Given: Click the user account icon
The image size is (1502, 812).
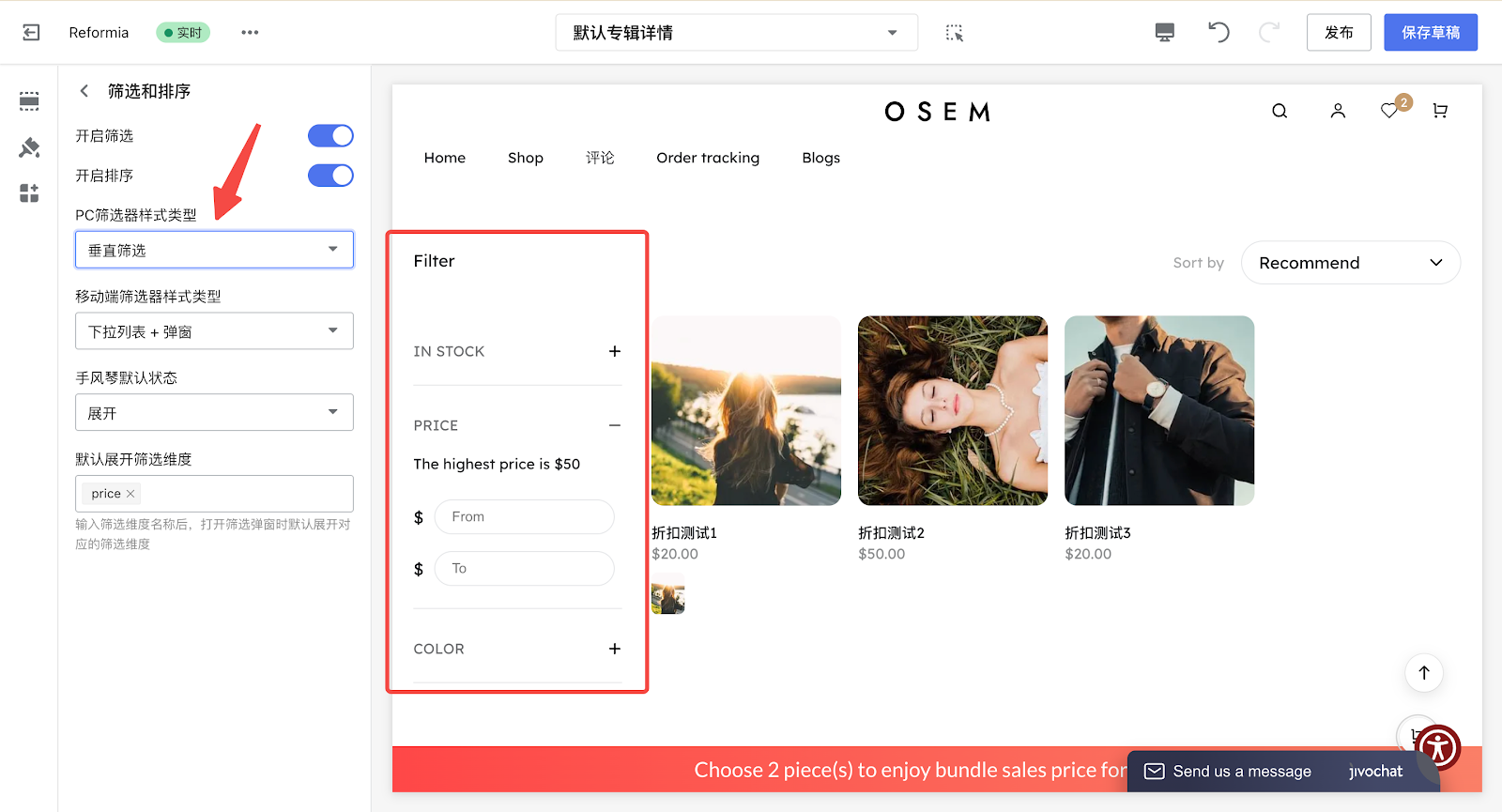Looking at the screenshot, I should click(1338, 111).
